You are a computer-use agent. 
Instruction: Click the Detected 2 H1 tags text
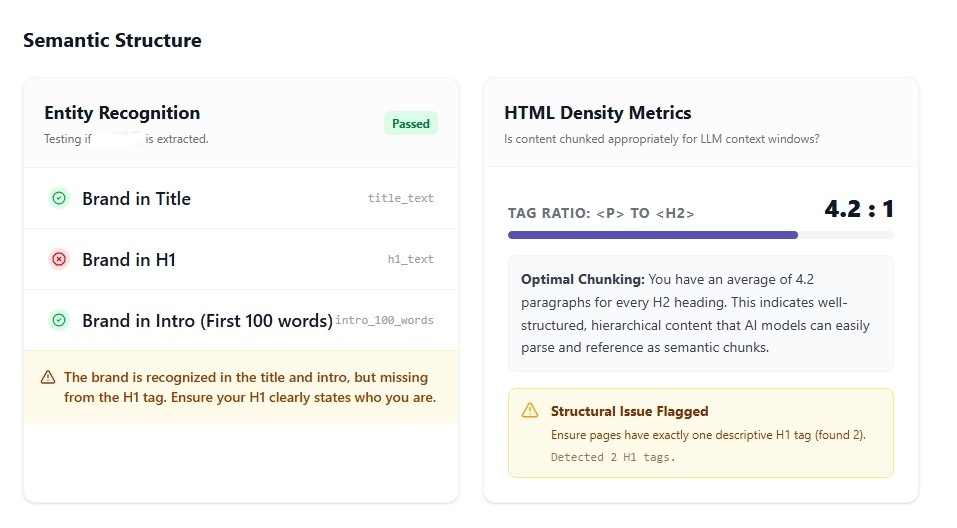(613, 457)
